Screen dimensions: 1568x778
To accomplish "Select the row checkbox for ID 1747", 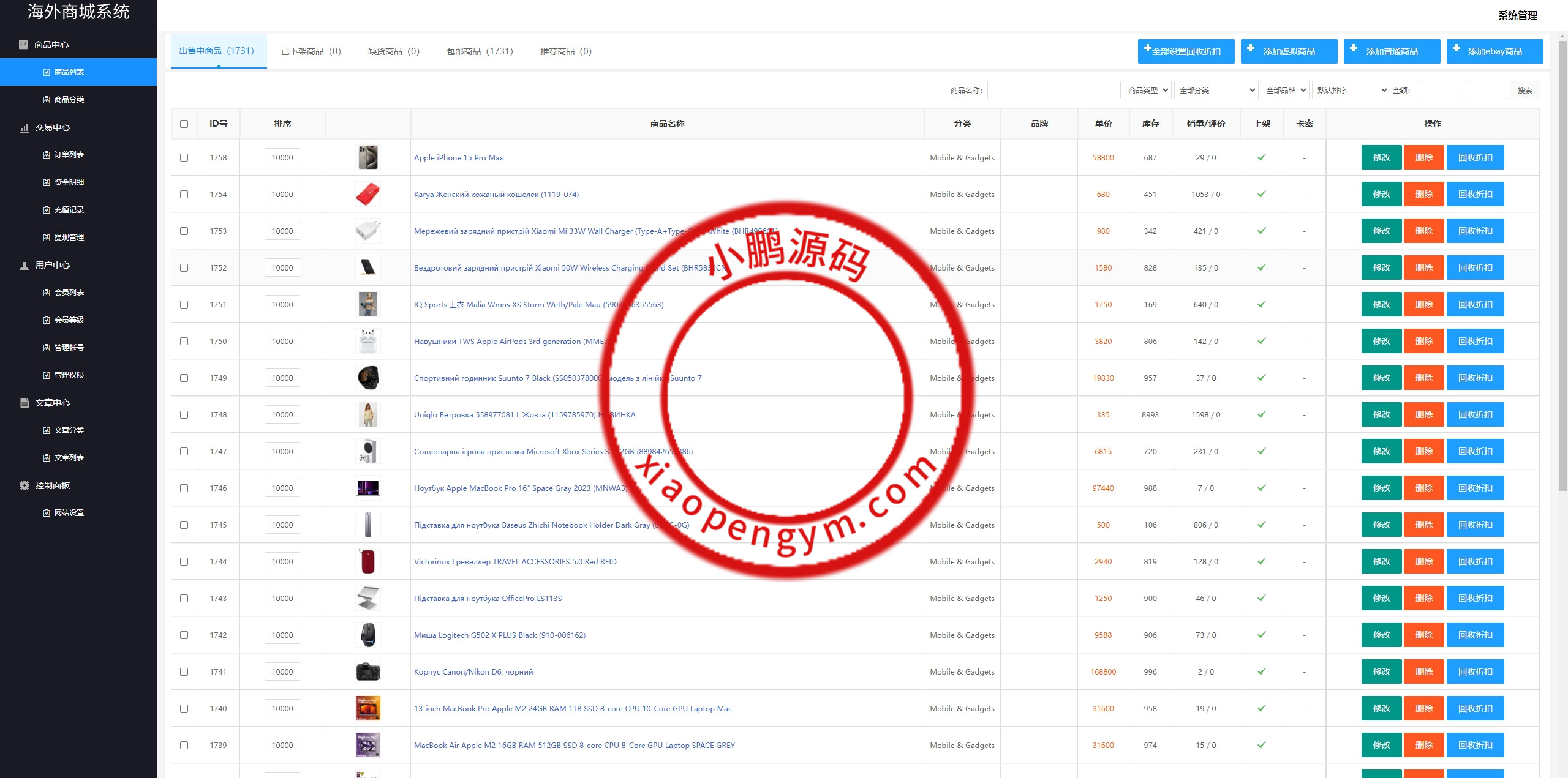I will coord(184,452).
